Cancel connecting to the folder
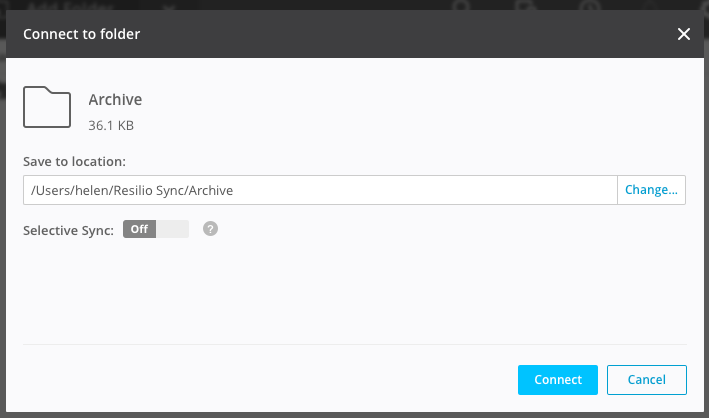This screenshot has width=709, height=418. pyautogui.click(x=647, y=380)
